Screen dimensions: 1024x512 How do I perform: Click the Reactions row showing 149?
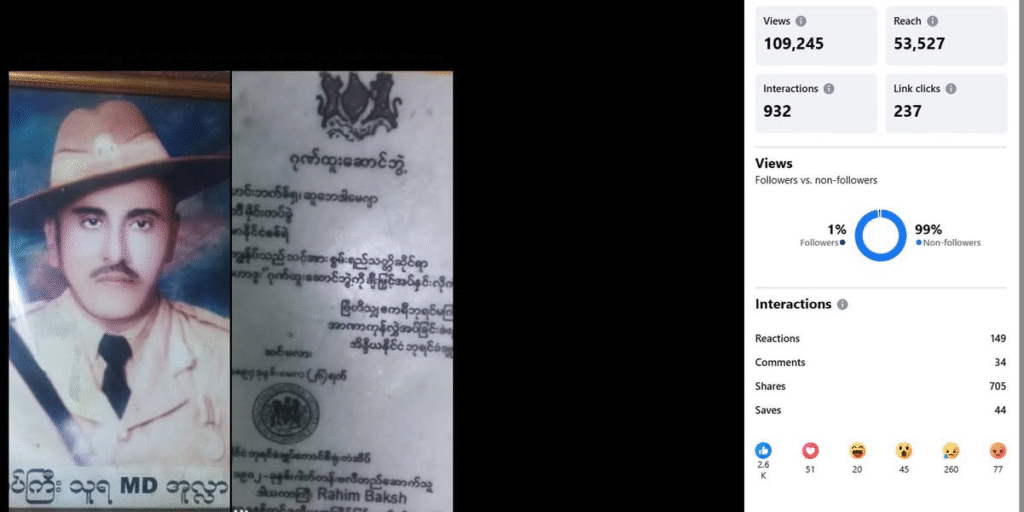[x=880, y=338]
